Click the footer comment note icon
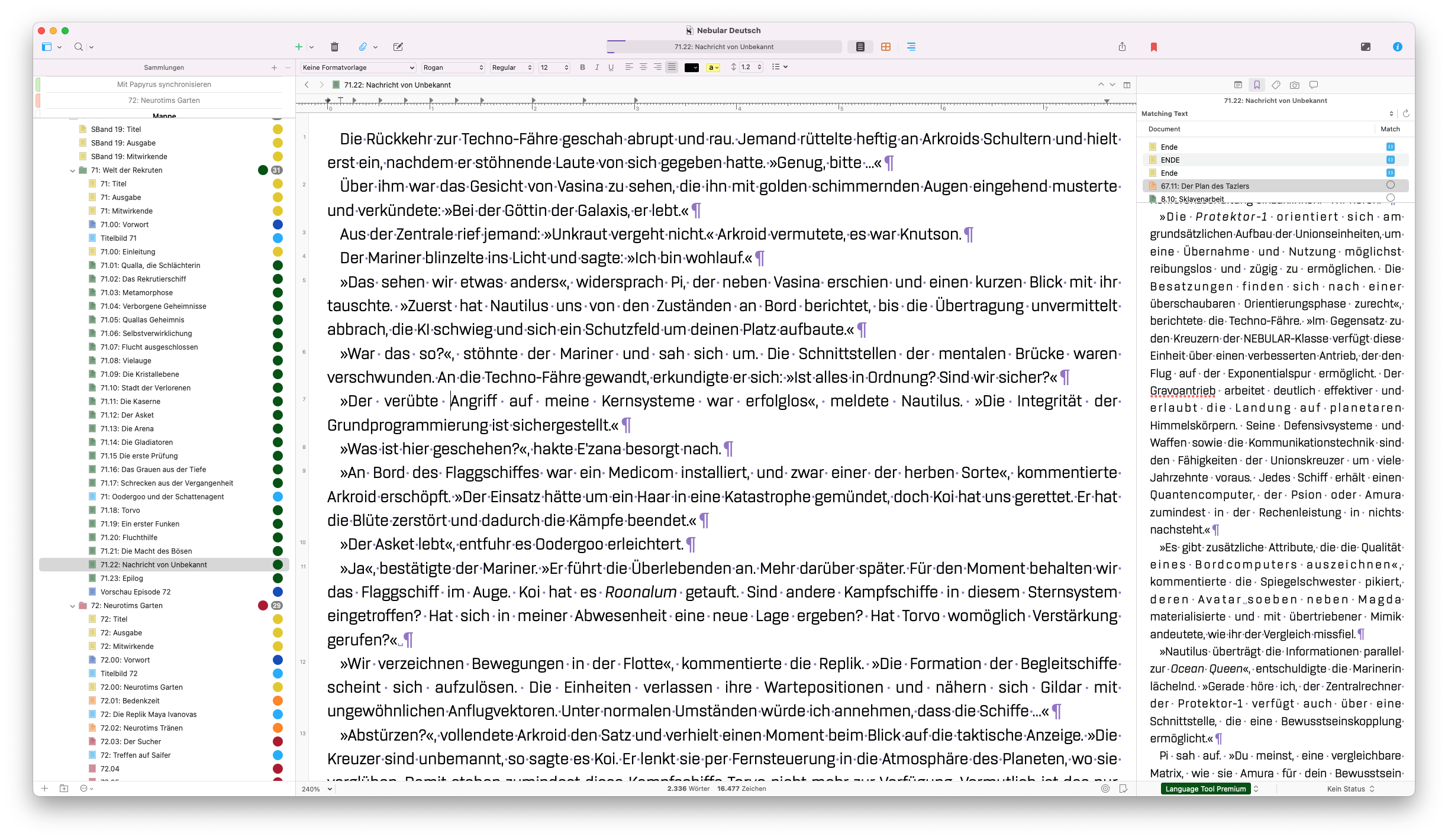Image resolution: width=1448 pixels, height=840 pixels. pos(1123,788)
